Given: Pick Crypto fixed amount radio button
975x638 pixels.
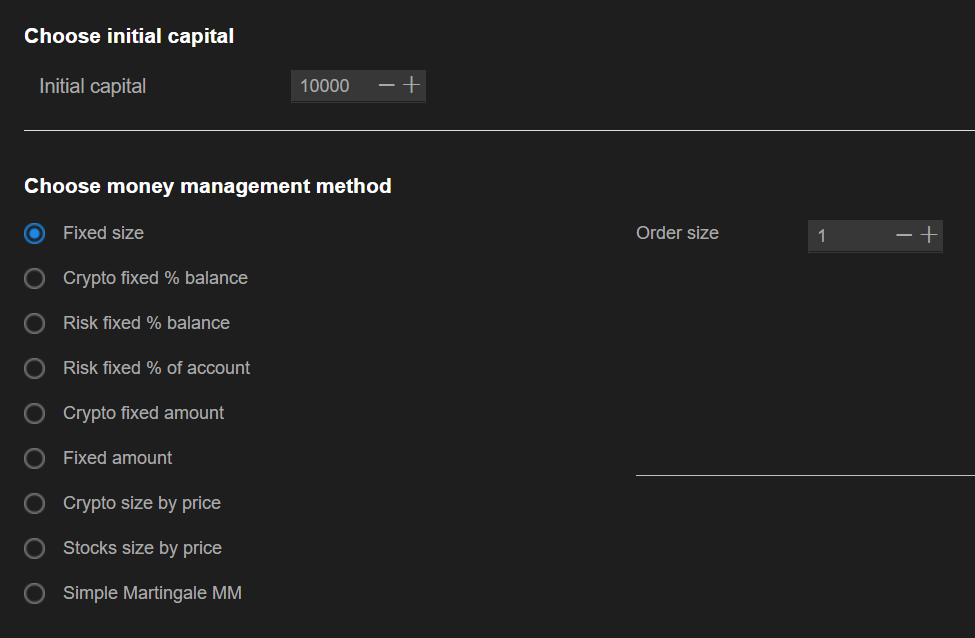Looking at the screenshot, I should pos(35,413).
